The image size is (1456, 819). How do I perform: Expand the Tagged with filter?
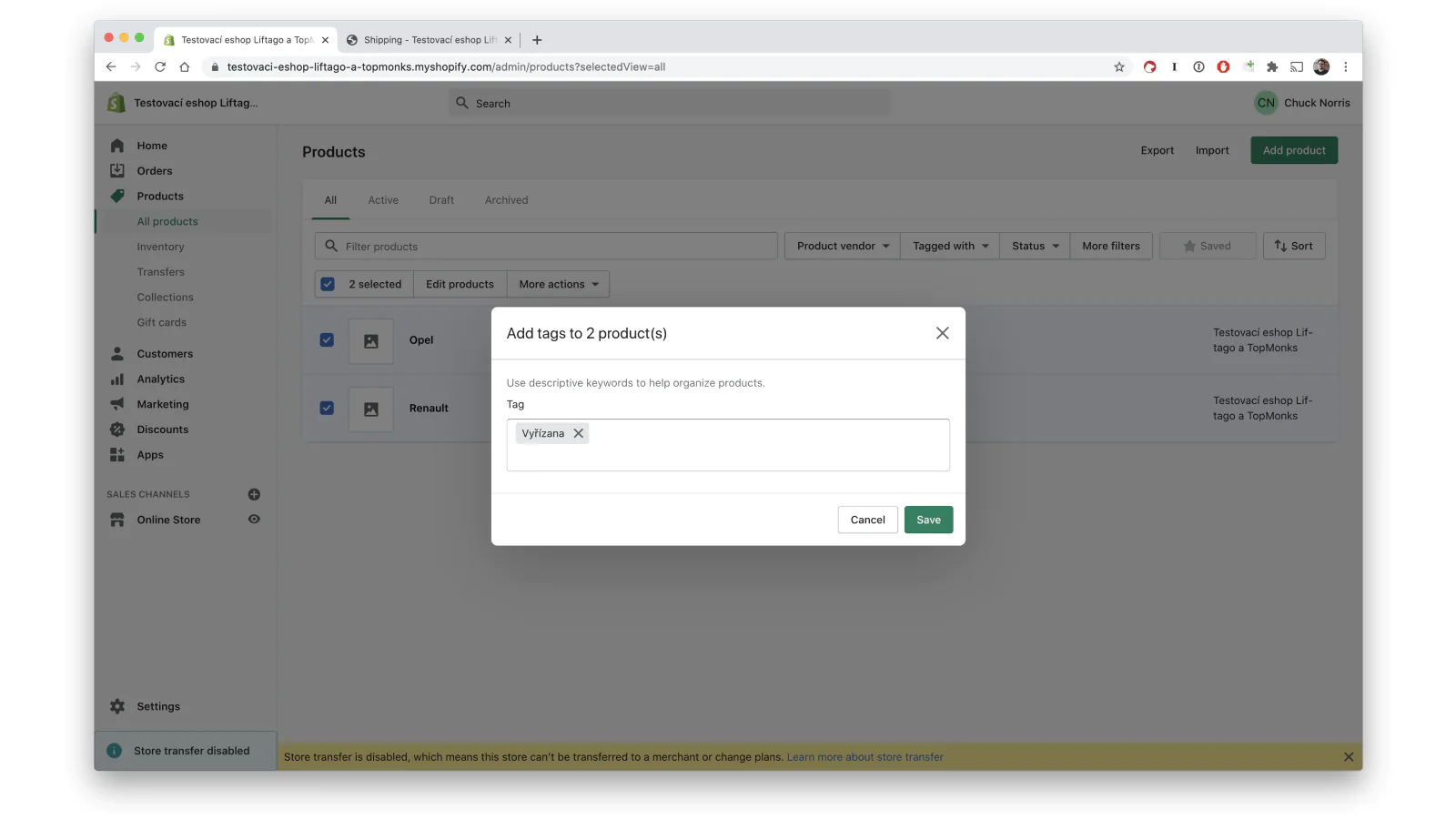tap(950, 246)
